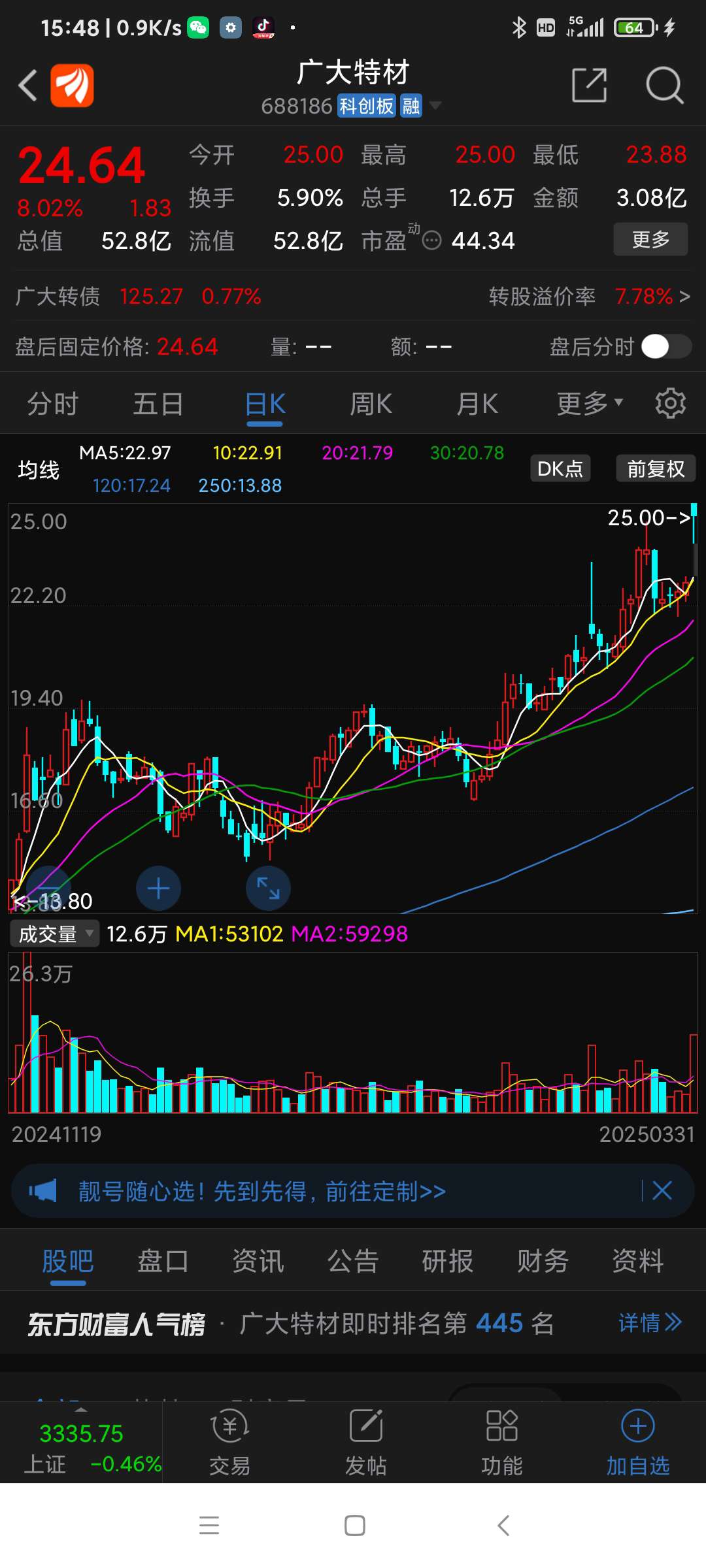Switch to 分时 chart tab
This screenshot has width=706, height=1568.
[53, 404]
